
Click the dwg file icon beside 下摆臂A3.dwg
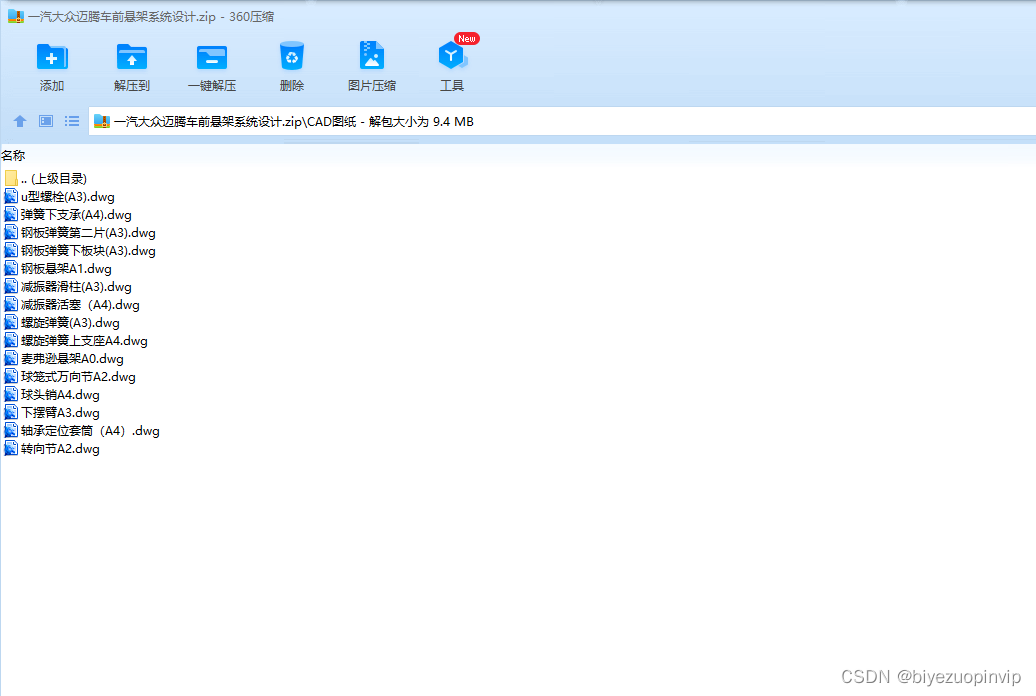(x=11, y=413)
